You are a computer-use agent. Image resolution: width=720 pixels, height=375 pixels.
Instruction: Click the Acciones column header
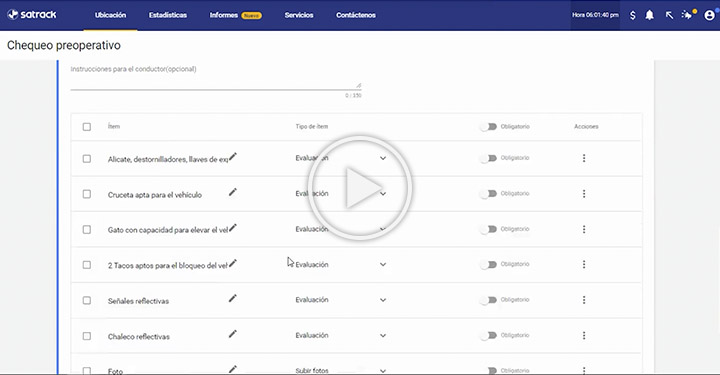(586, 127)
